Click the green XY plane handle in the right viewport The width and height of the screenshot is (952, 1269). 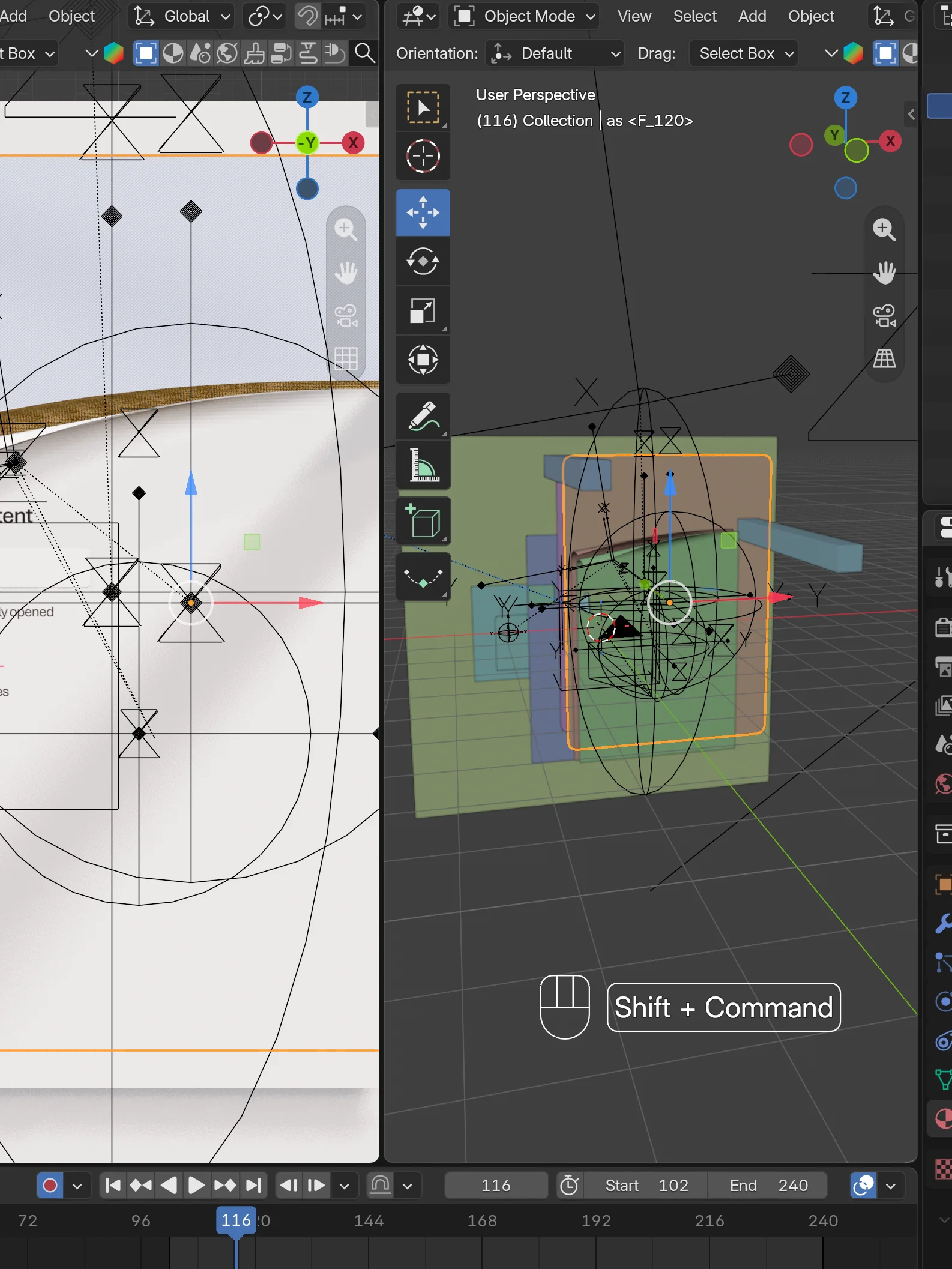[728, 540]
